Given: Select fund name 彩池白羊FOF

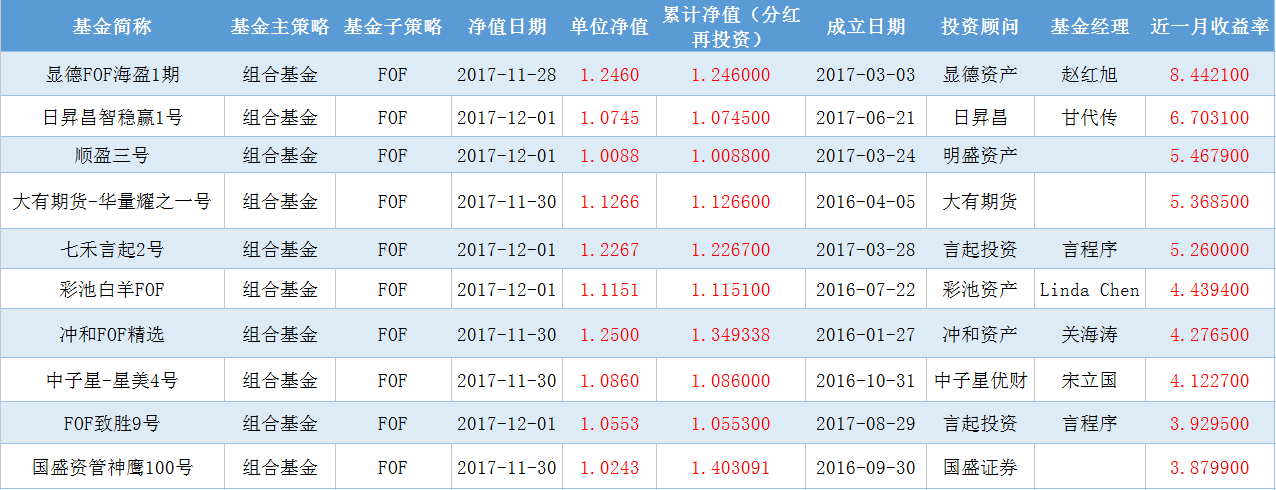Looking at the screenshot, I should pos(112,290).
